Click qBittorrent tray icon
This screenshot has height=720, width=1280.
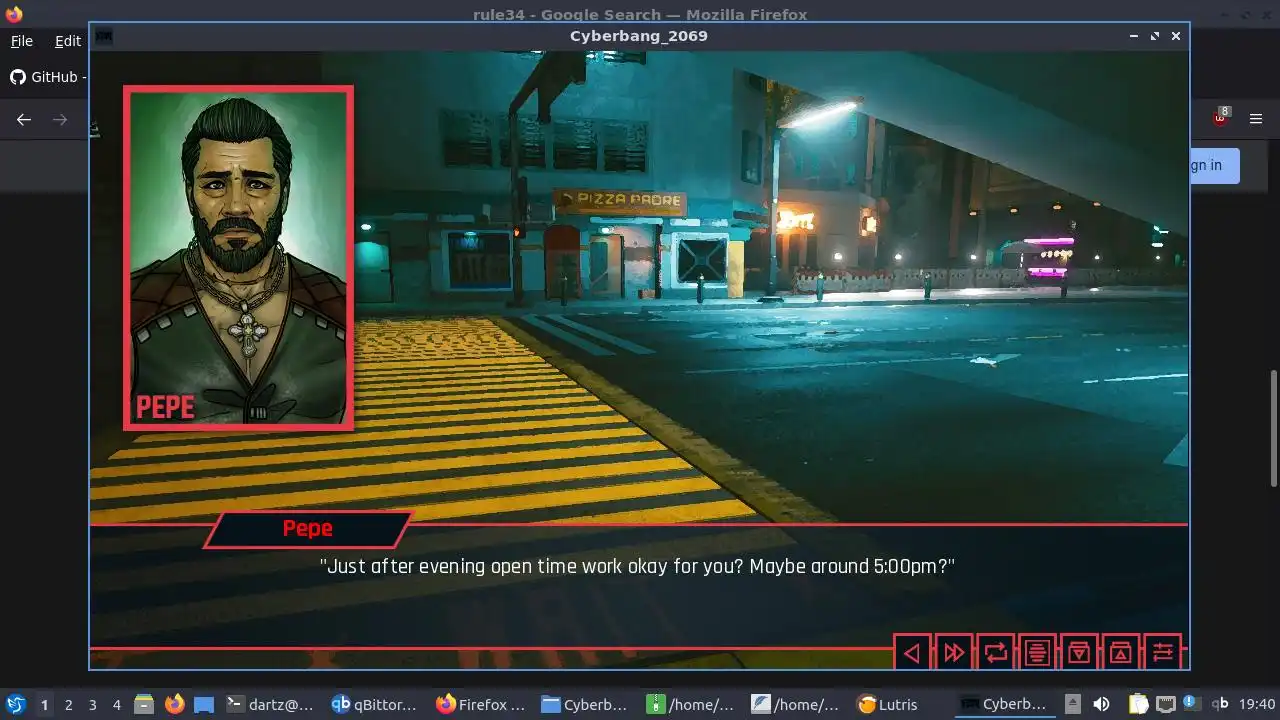(x=1220, y=704)
